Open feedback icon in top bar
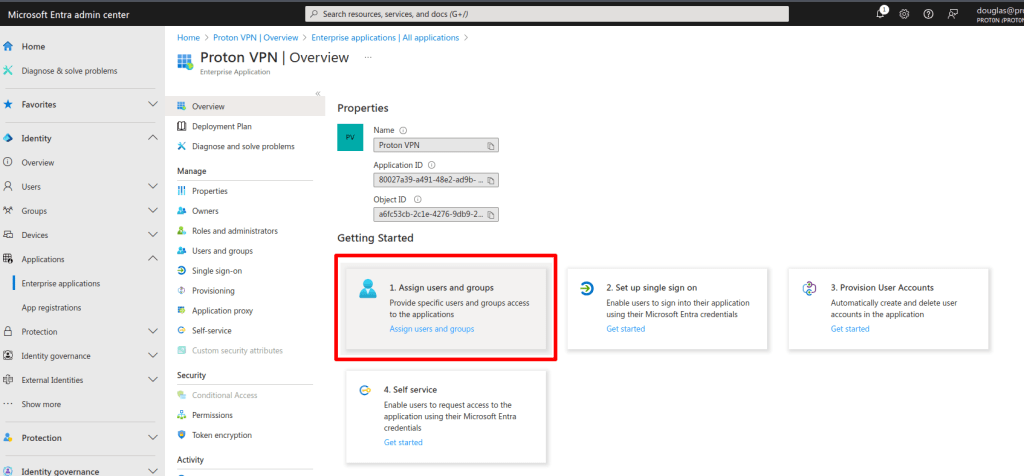Viewport: 1024px width, 476px height. point(953,14)
